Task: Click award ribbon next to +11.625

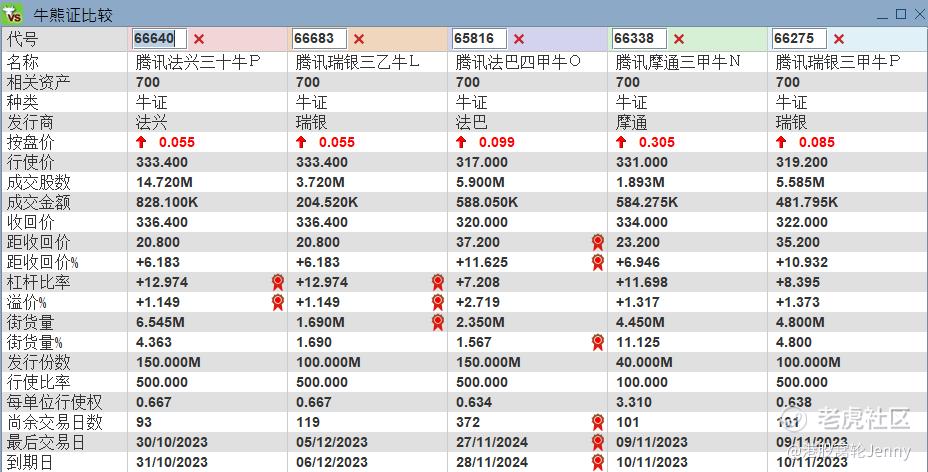Action: (598, 262)
